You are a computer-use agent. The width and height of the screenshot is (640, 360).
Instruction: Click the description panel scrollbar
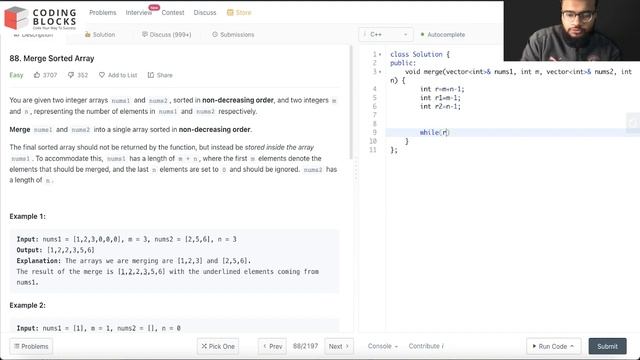click(x=351, y=102)
